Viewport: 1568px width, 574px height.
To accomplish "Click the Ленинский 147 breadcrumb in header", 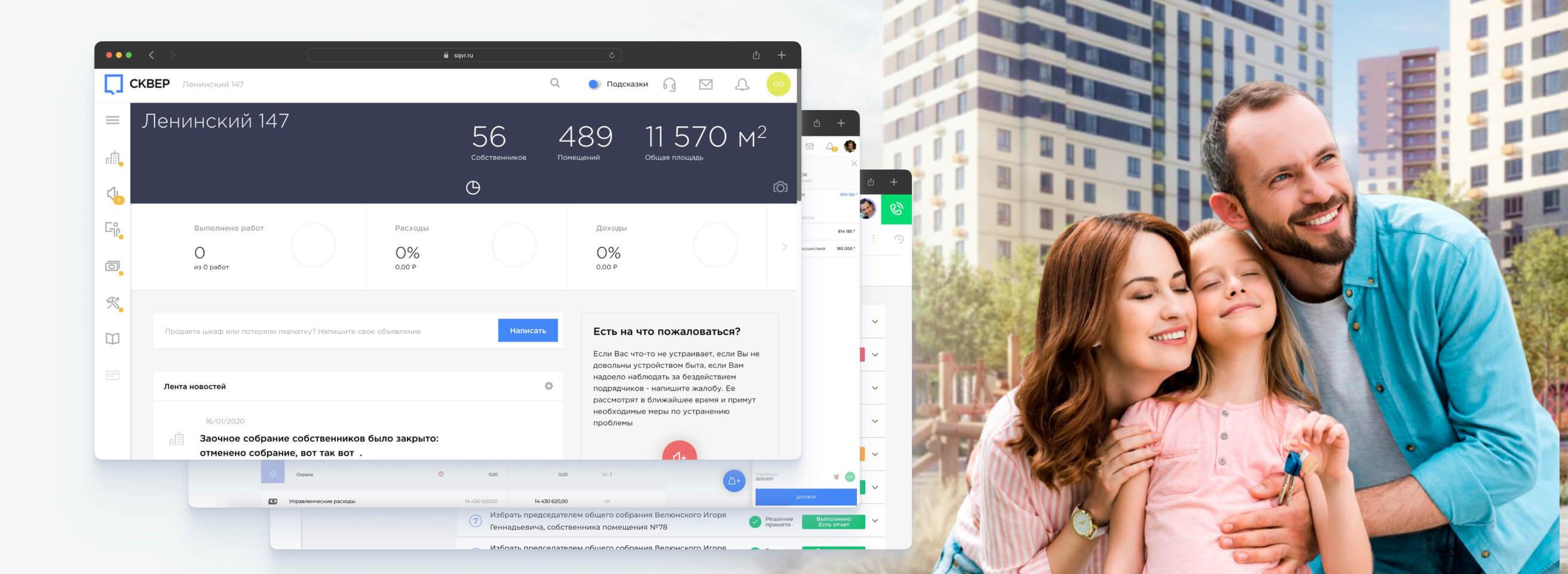I will 213,84.
